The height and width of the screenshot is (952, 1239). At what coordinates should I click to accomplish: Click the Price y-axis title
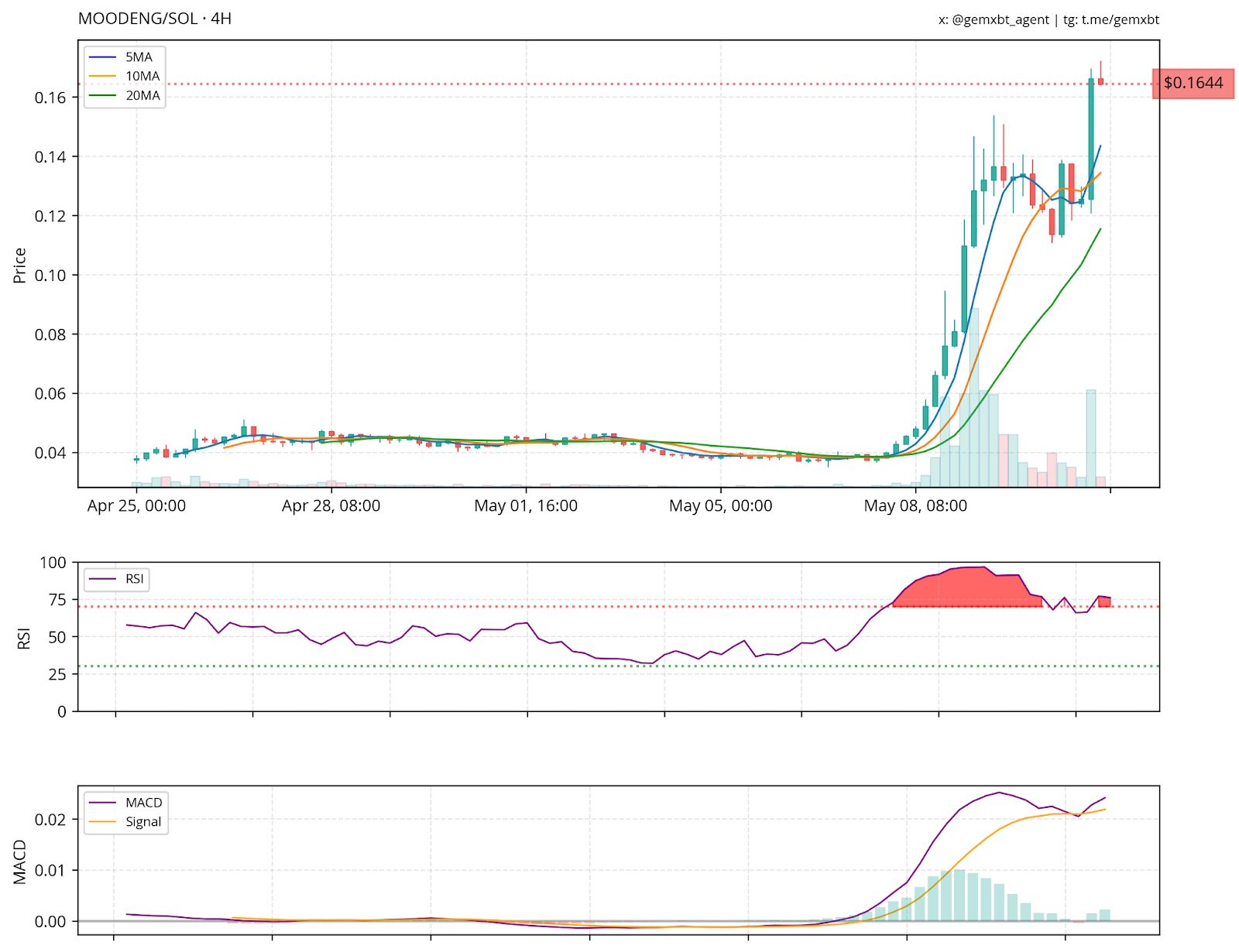20,265
